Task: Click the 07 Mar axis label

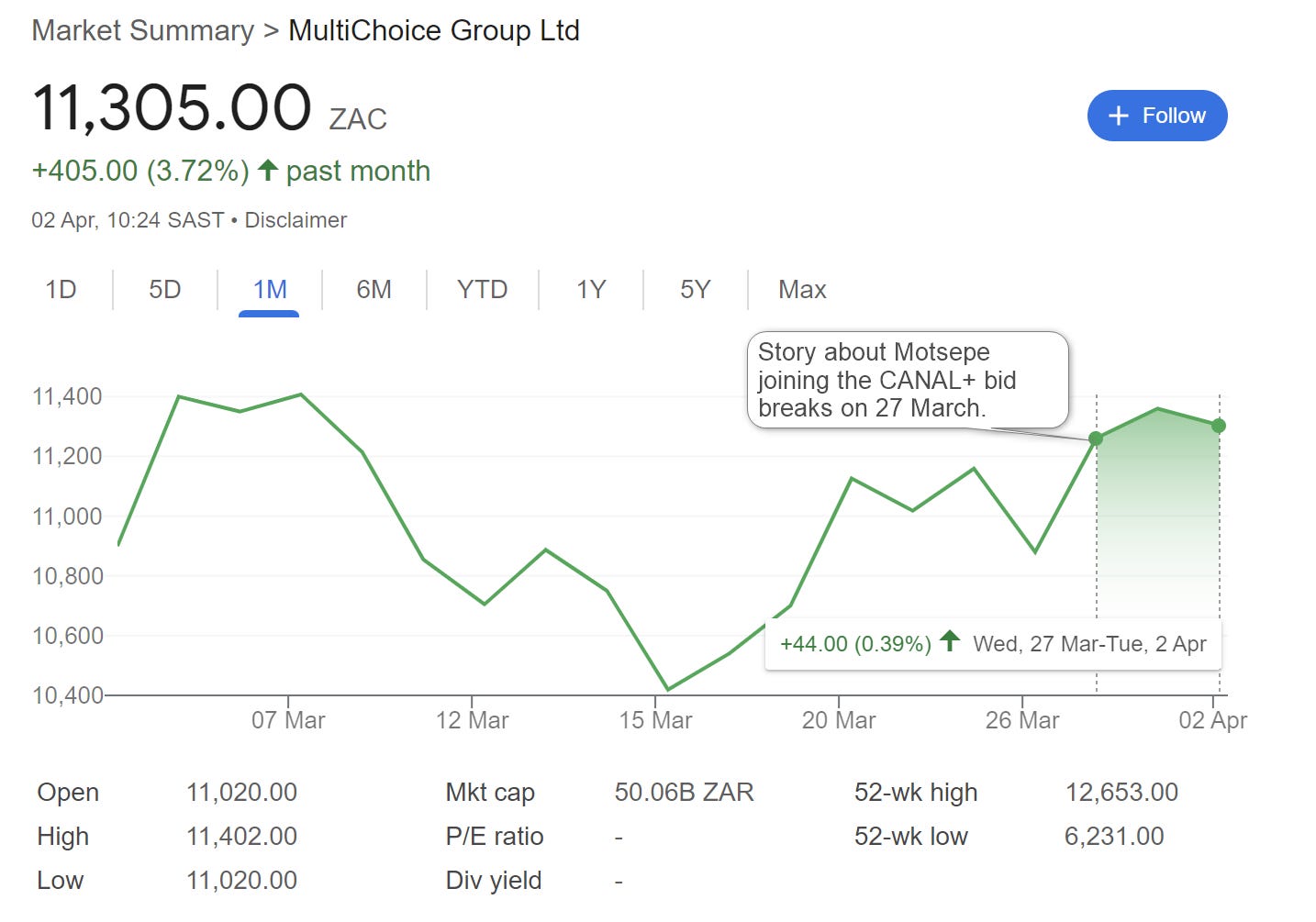Action: 288,720
